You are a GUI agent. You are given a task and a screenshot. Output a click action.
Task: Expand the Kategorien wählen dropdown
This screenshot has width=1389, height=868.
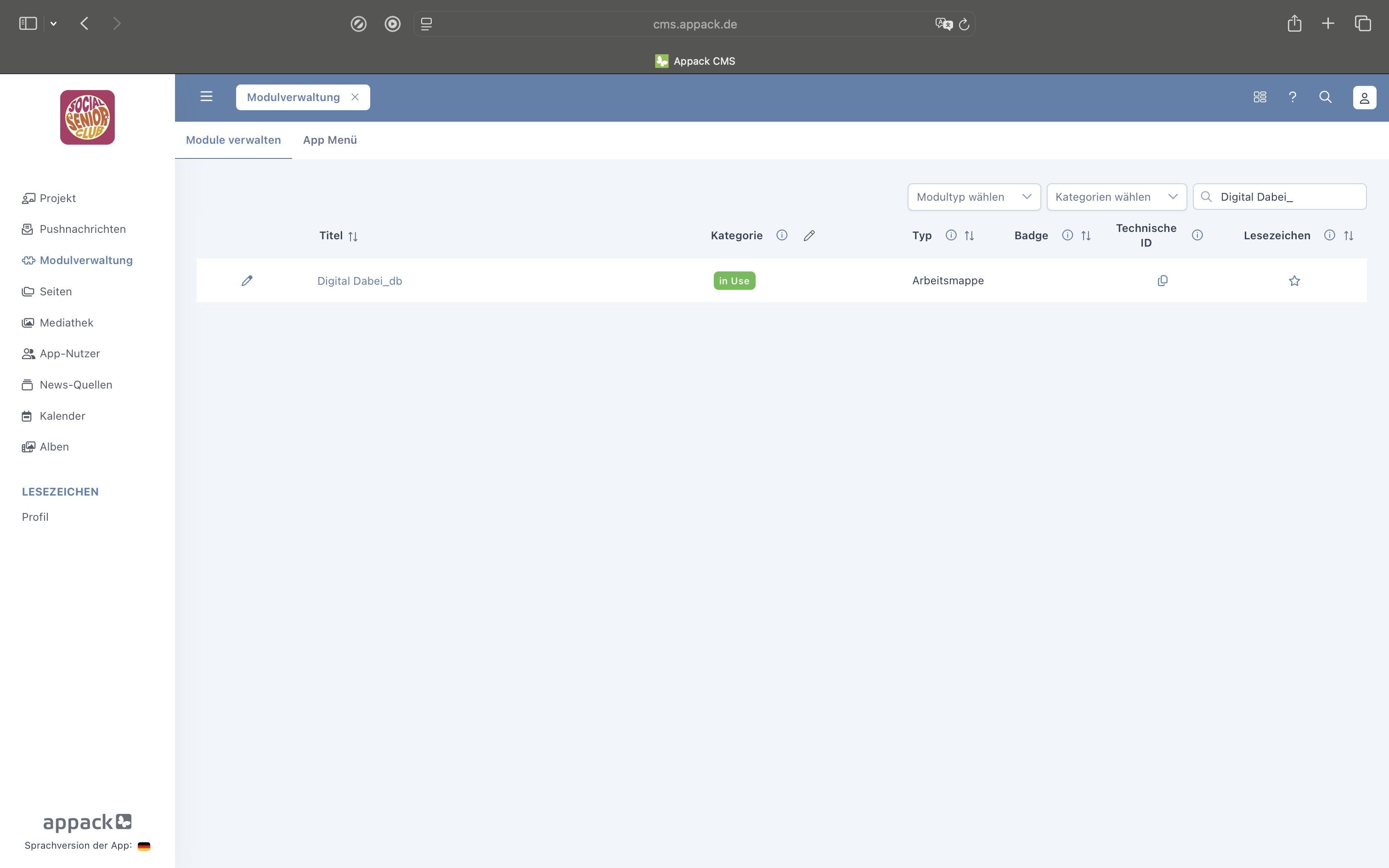point(1116,197)
